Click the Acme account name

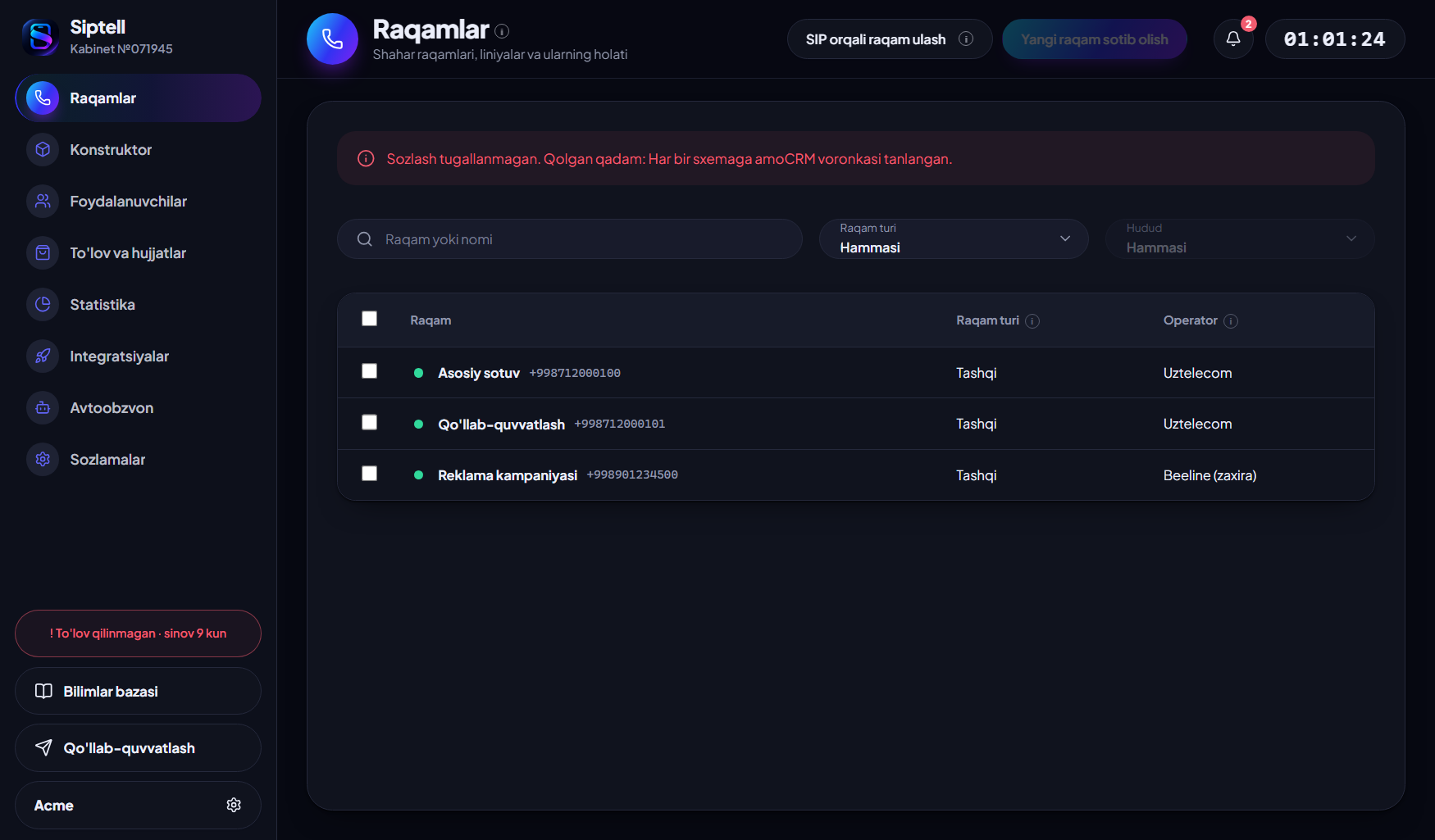point(54,806)
